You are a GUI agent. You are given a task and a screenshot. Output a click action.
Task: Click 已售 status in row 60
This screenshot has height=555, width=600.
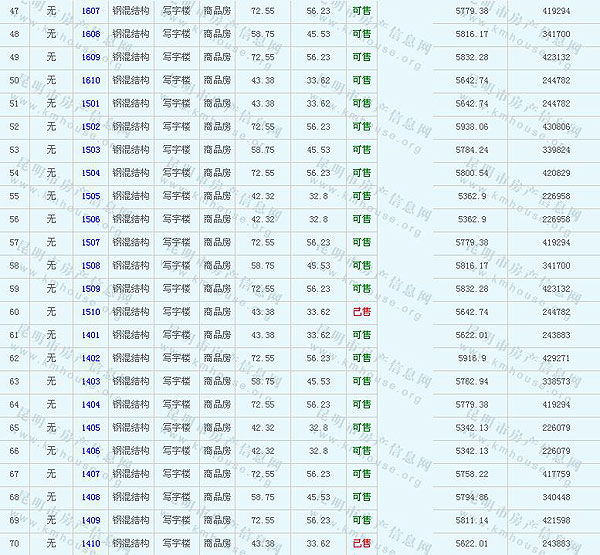tap(361, 311)
